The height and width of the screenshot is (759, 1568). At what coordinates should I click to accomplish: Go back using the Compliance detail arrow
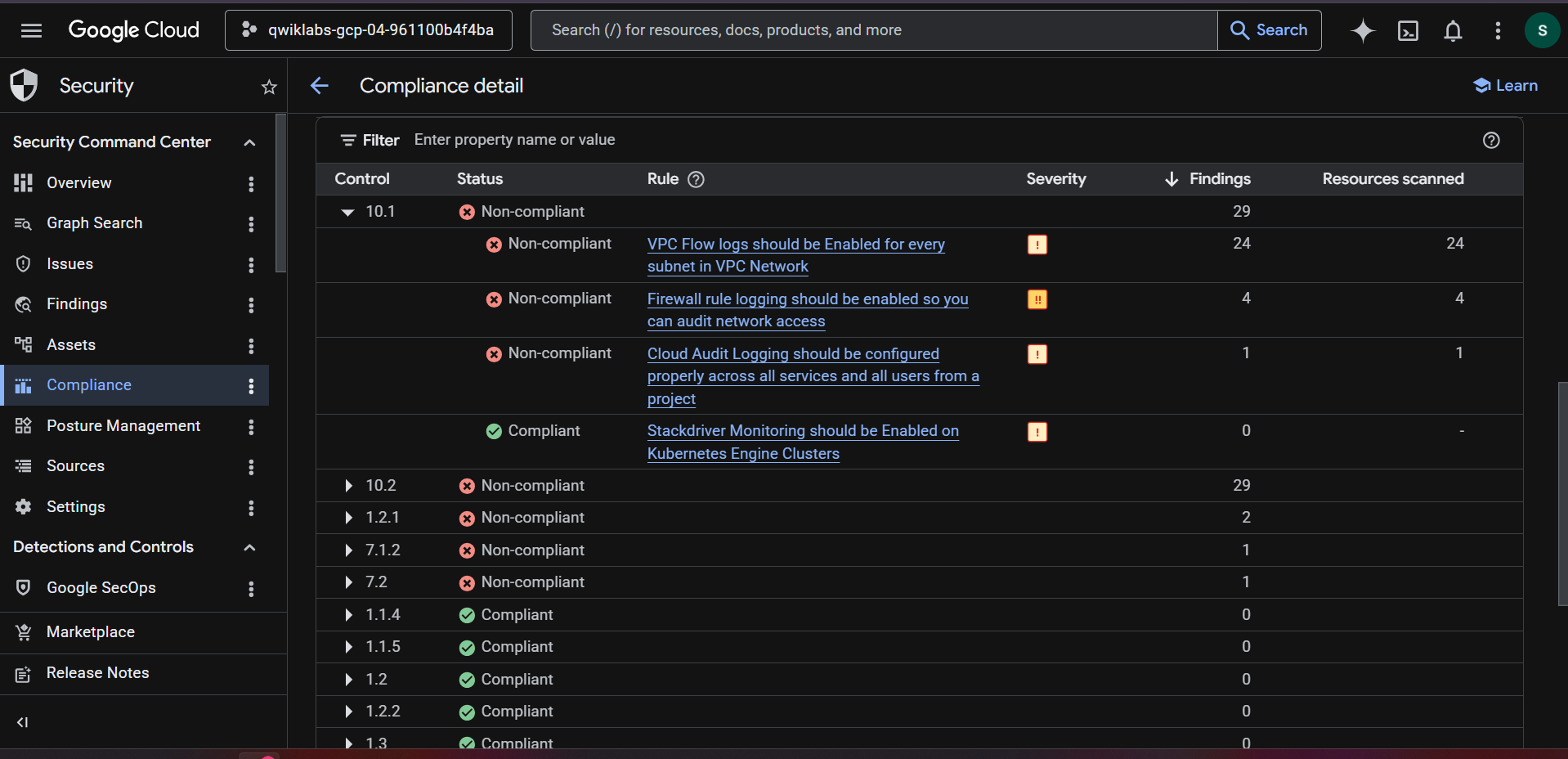(x=320, y=86)
